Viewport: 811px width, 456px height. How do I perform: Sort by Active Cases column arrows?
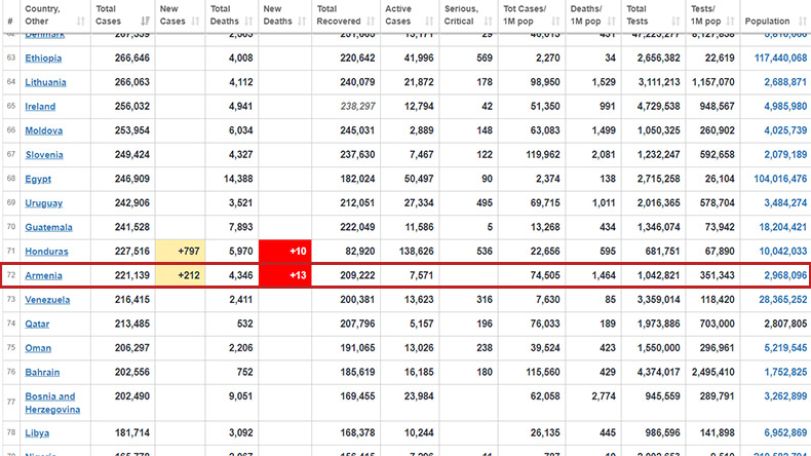point(429,21)
